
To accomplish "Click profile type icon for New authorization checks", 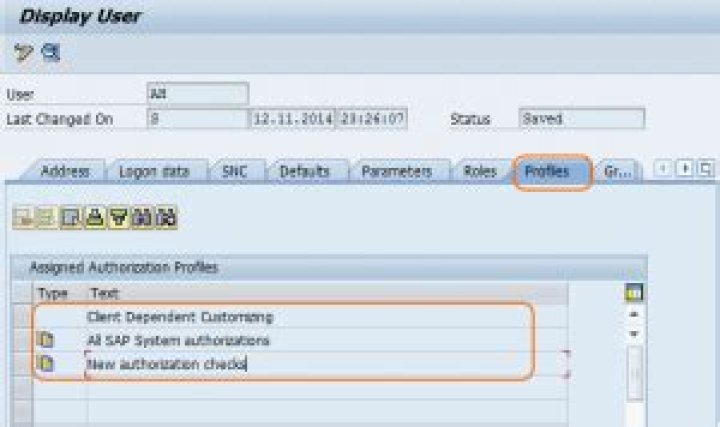I will tap(46, 365).
